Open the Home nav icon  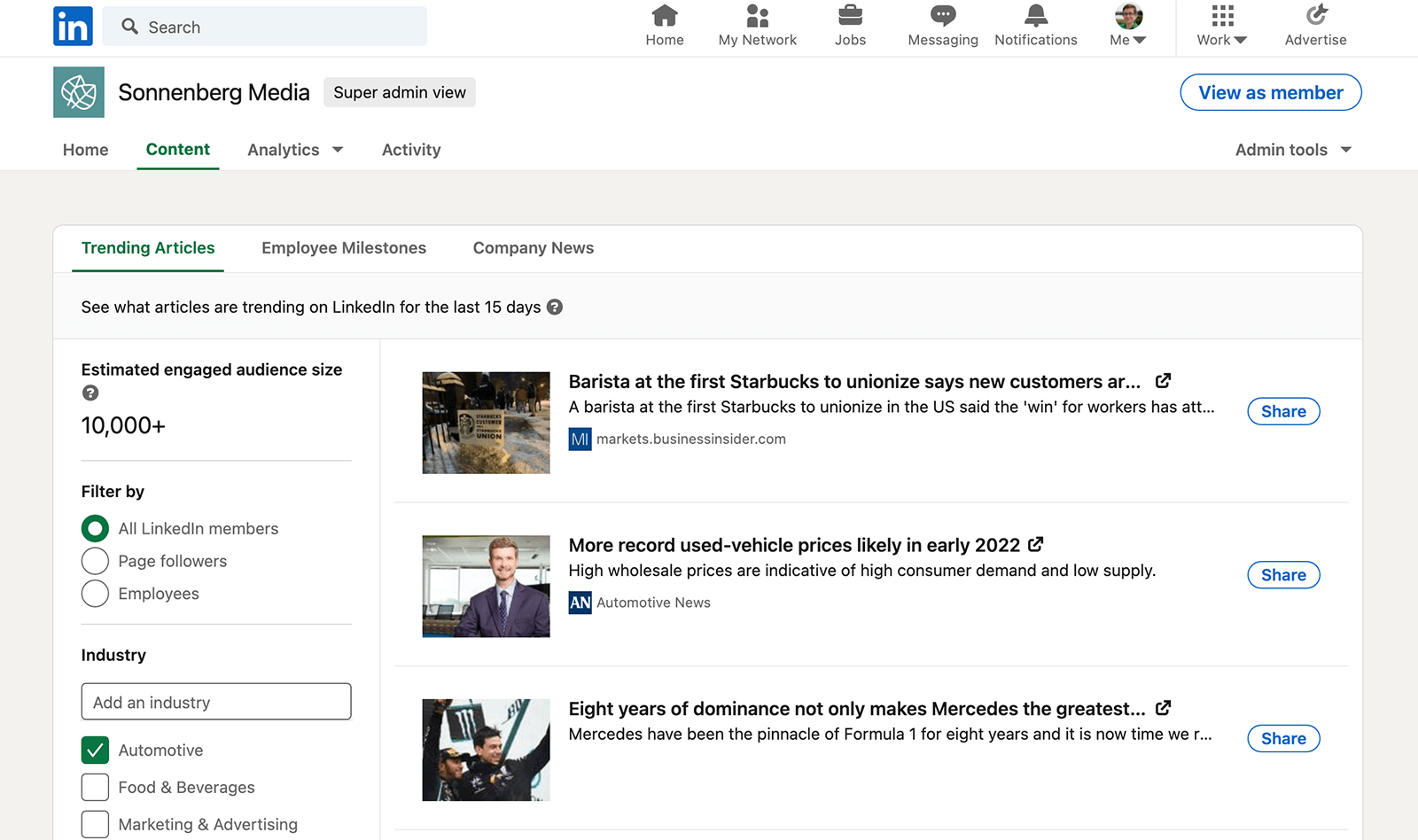point(665,16)
